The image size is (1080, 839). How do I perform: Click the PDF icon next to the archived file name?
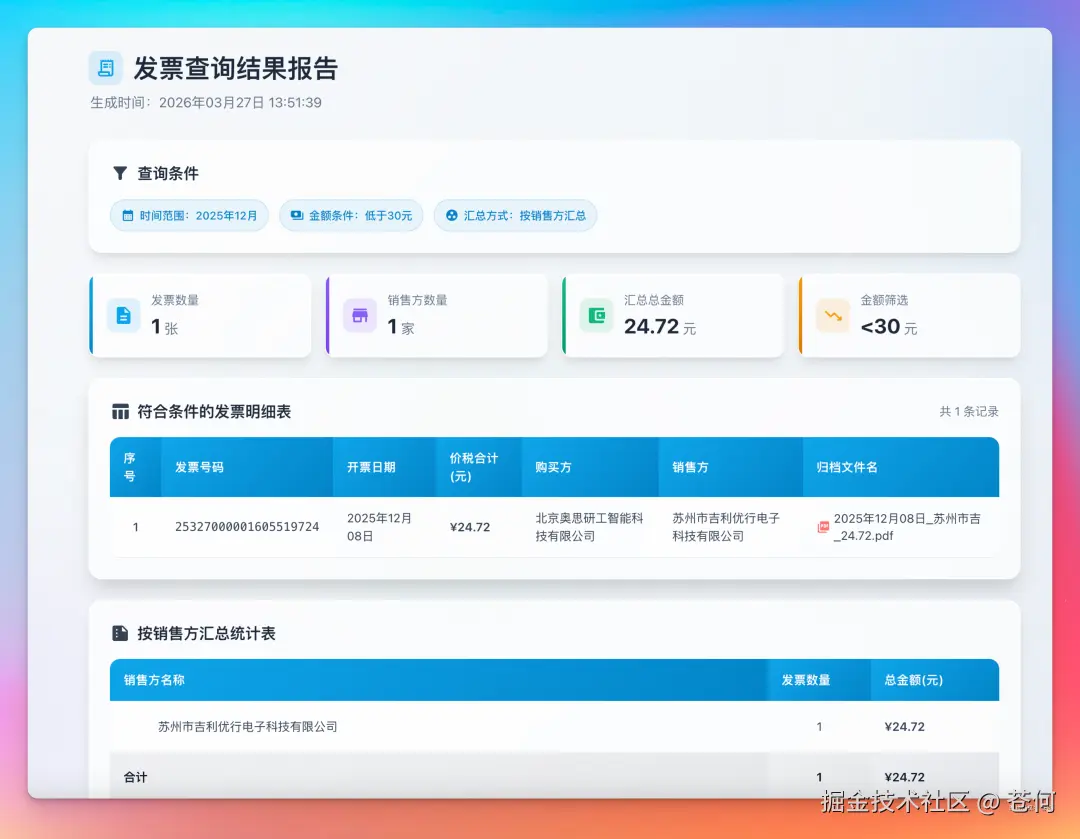click(822, 527)
